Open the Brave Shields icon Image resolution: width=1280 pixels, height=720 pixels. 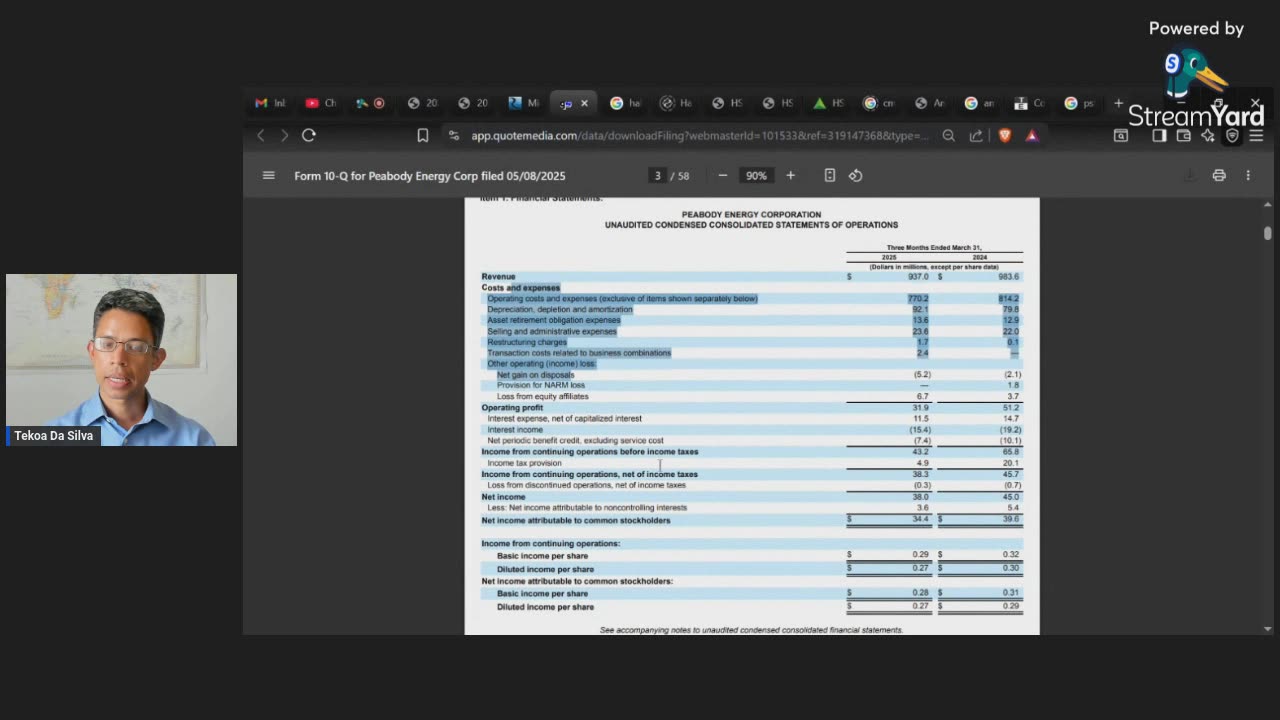click(1005, 135)
